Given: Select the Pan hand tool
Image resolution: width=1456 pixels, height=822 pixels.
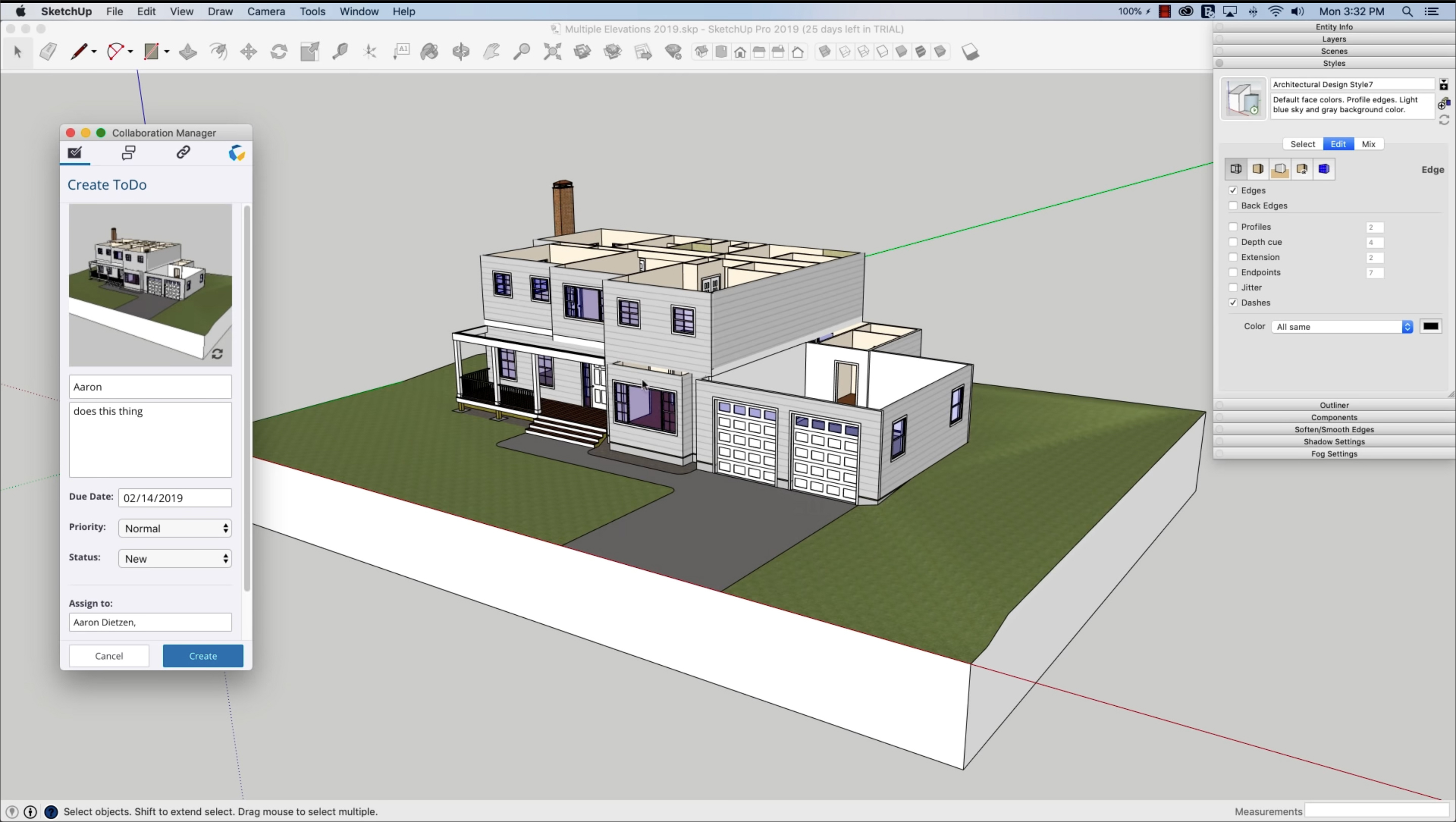Looking at the screenshot, I should point(491,52).
